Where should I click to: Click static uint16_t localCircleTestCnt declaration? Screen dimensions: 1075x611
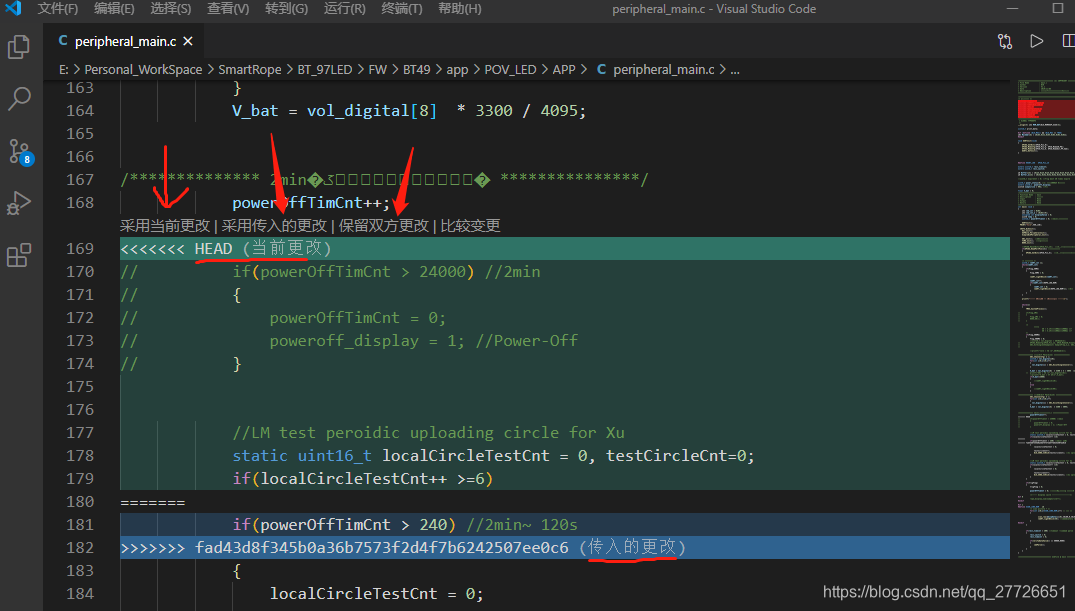pos(493,456)
